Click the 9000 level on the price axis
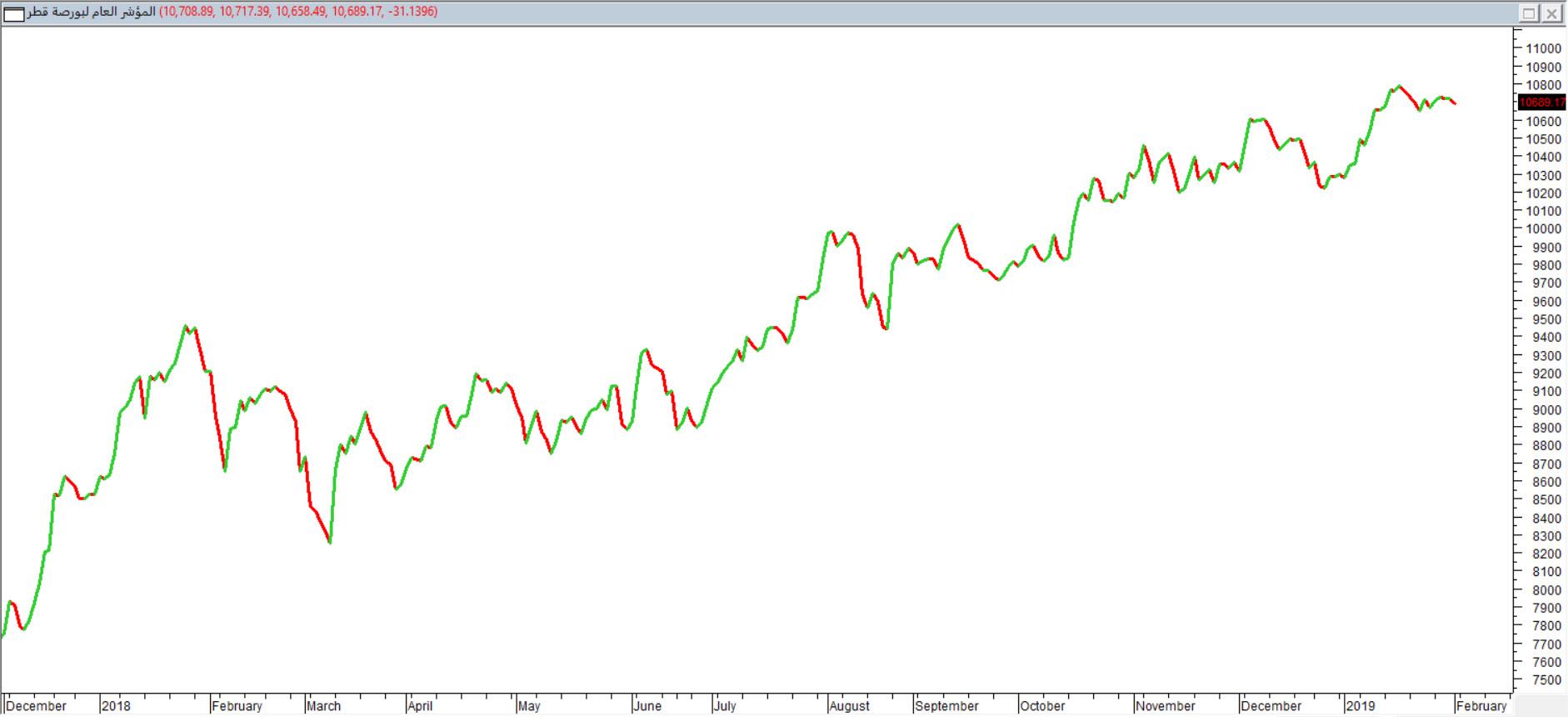This screenshot has height=717, width=1568. 1546,410
